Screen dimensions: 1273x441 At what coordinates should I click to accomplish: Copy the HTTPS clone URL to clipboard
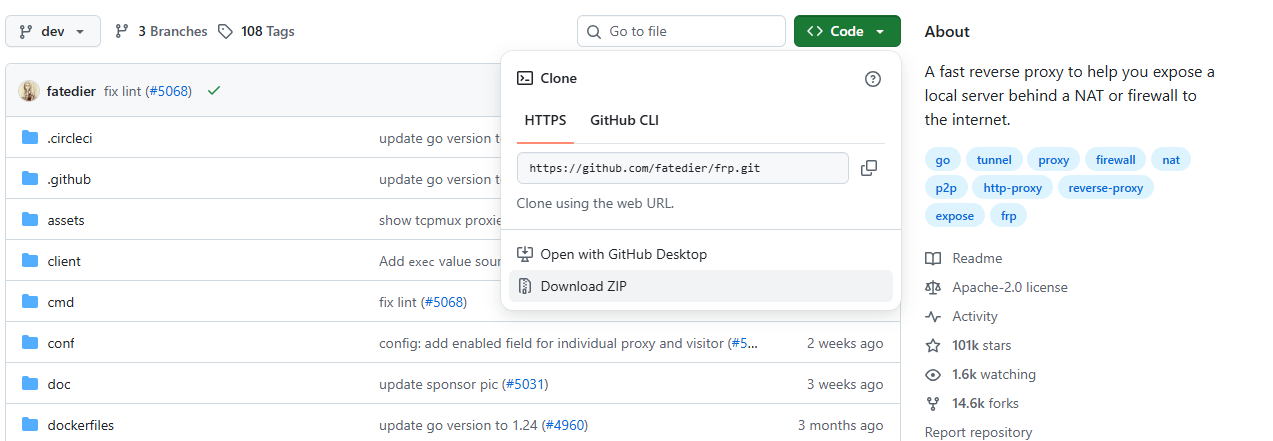(x=868, y=168)
